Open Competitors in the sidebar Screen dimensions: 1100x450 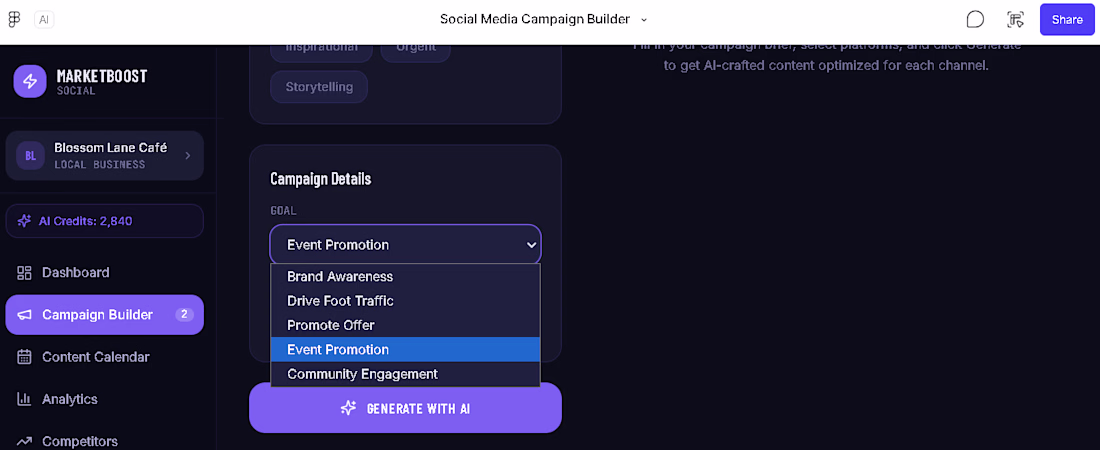coord(105,439)
